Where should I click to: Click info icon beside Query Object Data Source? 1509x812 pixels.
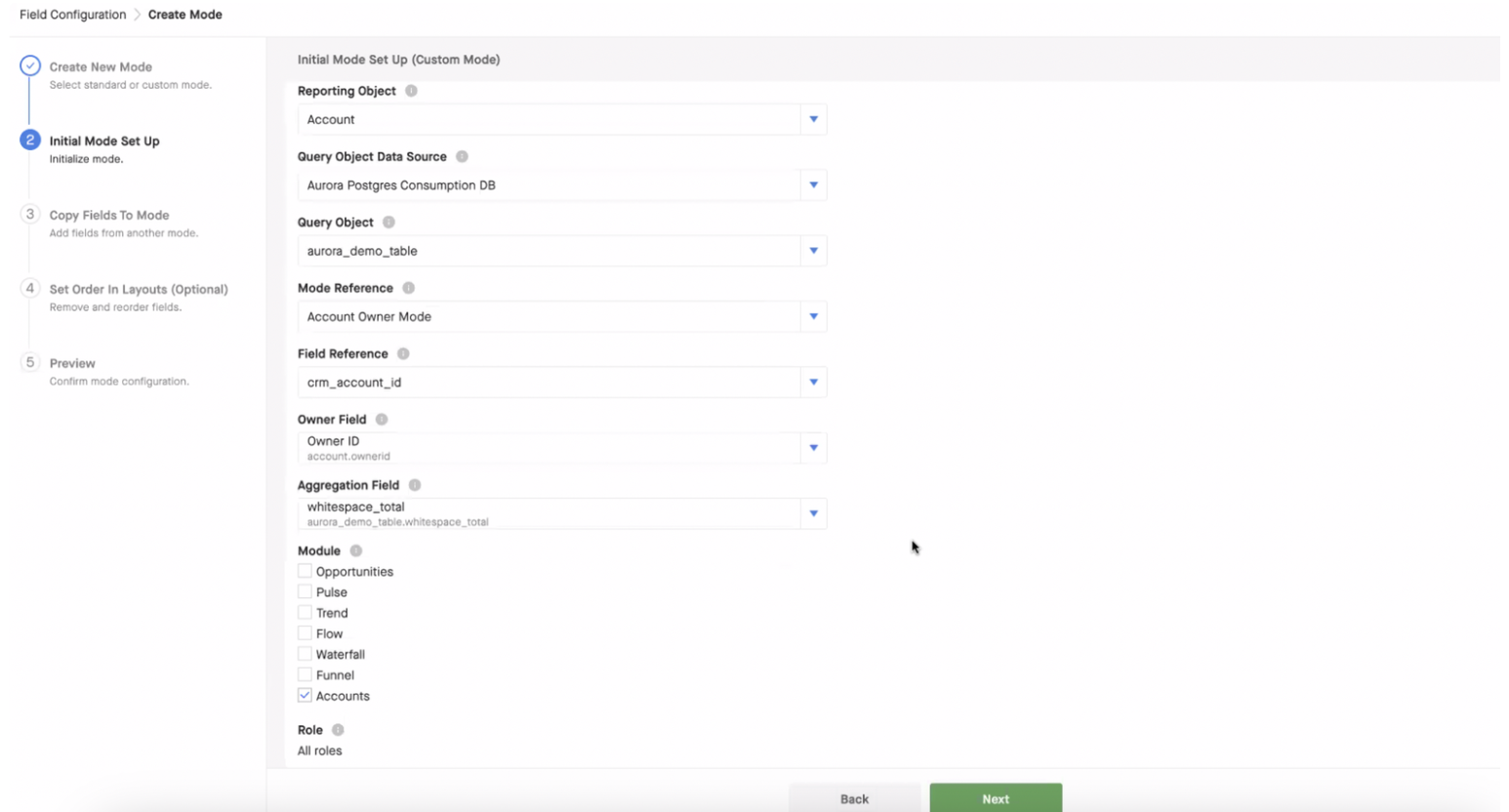point(462,156)
